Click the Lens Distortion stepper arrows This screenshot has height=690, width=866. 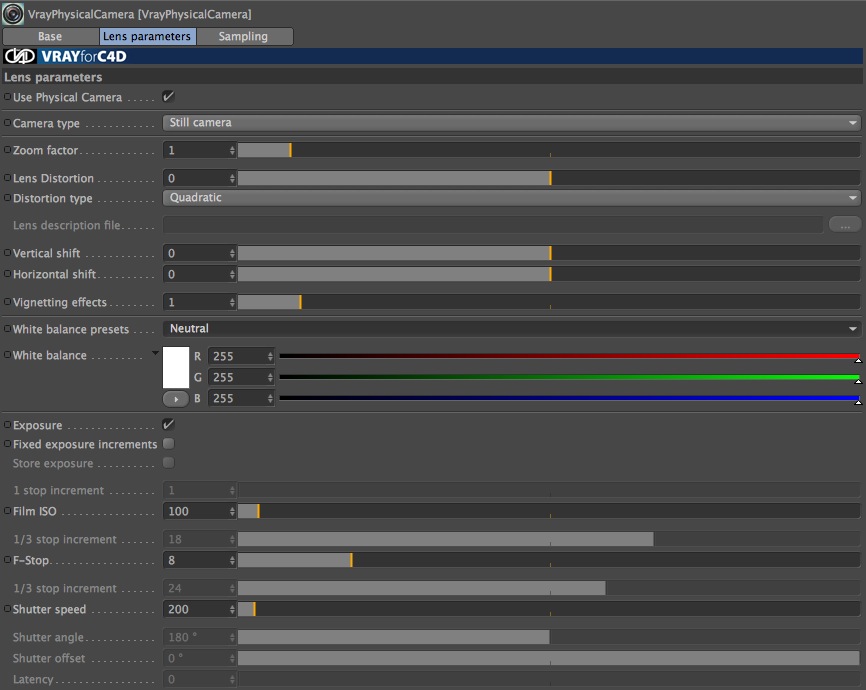[232, 178]
